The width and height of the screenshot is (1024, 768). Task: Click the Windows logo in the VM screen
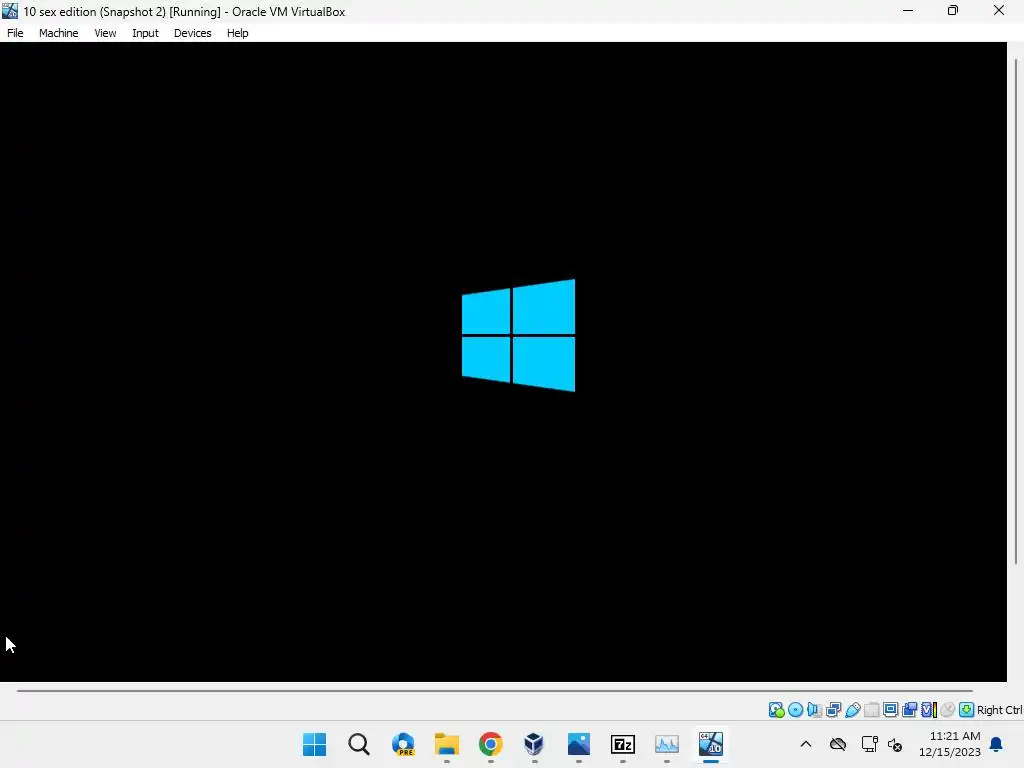[x=519, y=335]
